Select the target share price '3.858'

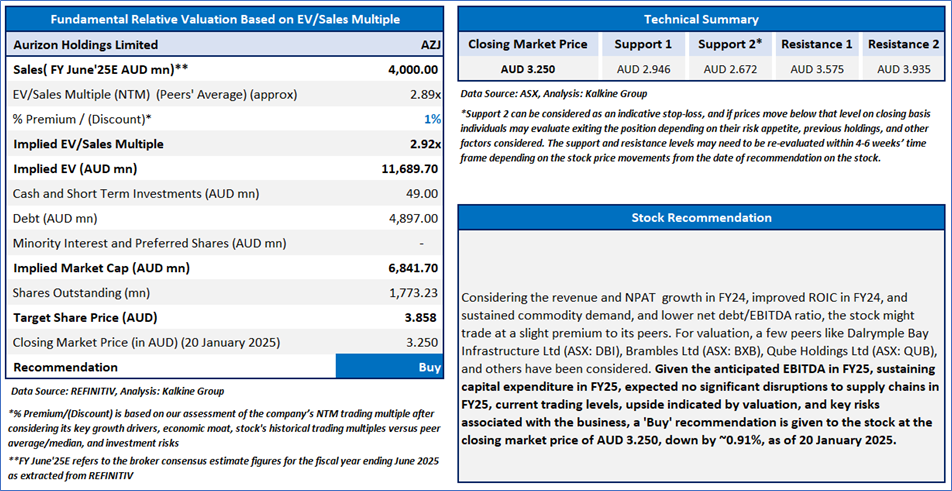click(423, 318)
